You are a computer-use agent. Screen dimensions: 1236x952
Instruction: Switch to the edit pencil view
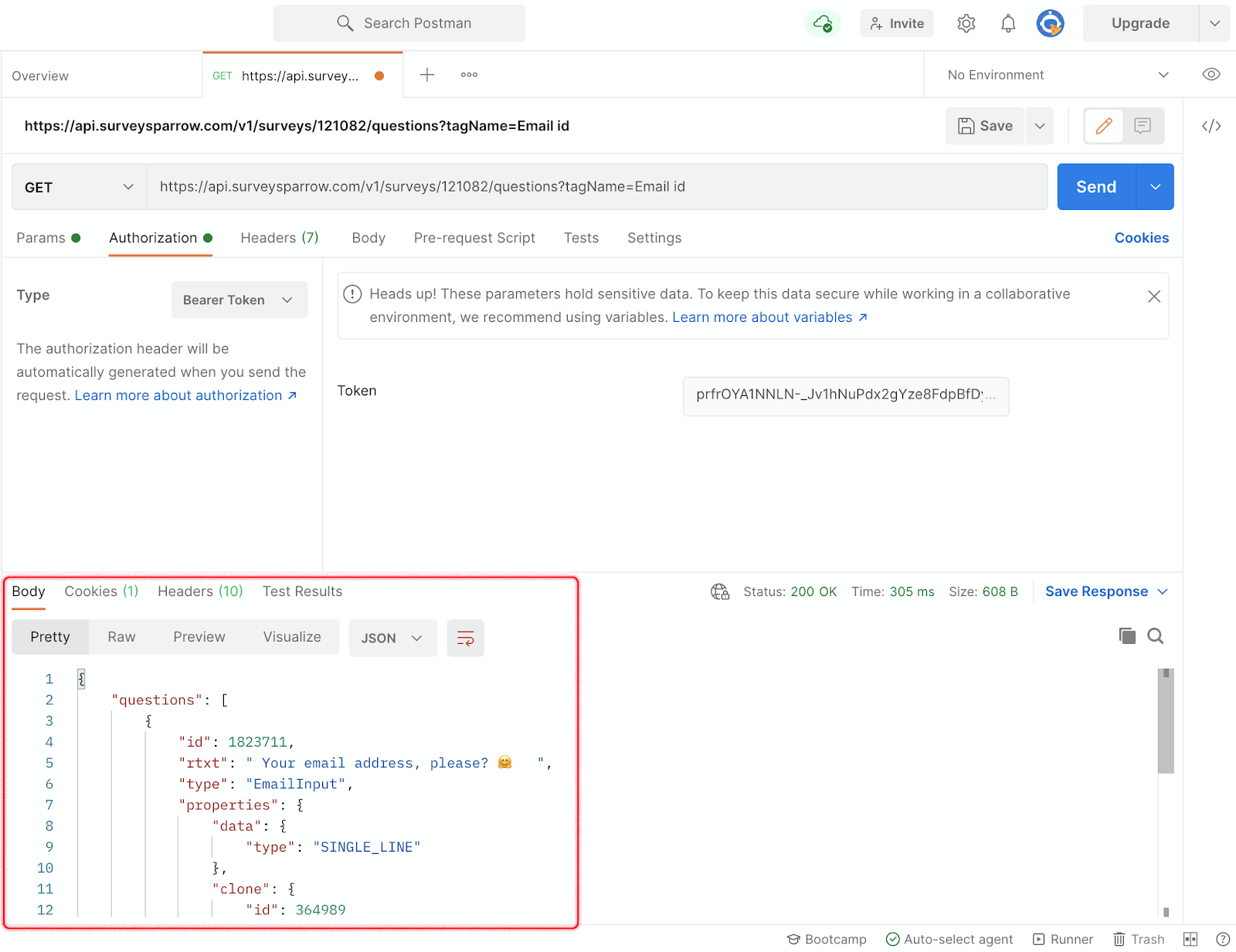pos(1104,126)
